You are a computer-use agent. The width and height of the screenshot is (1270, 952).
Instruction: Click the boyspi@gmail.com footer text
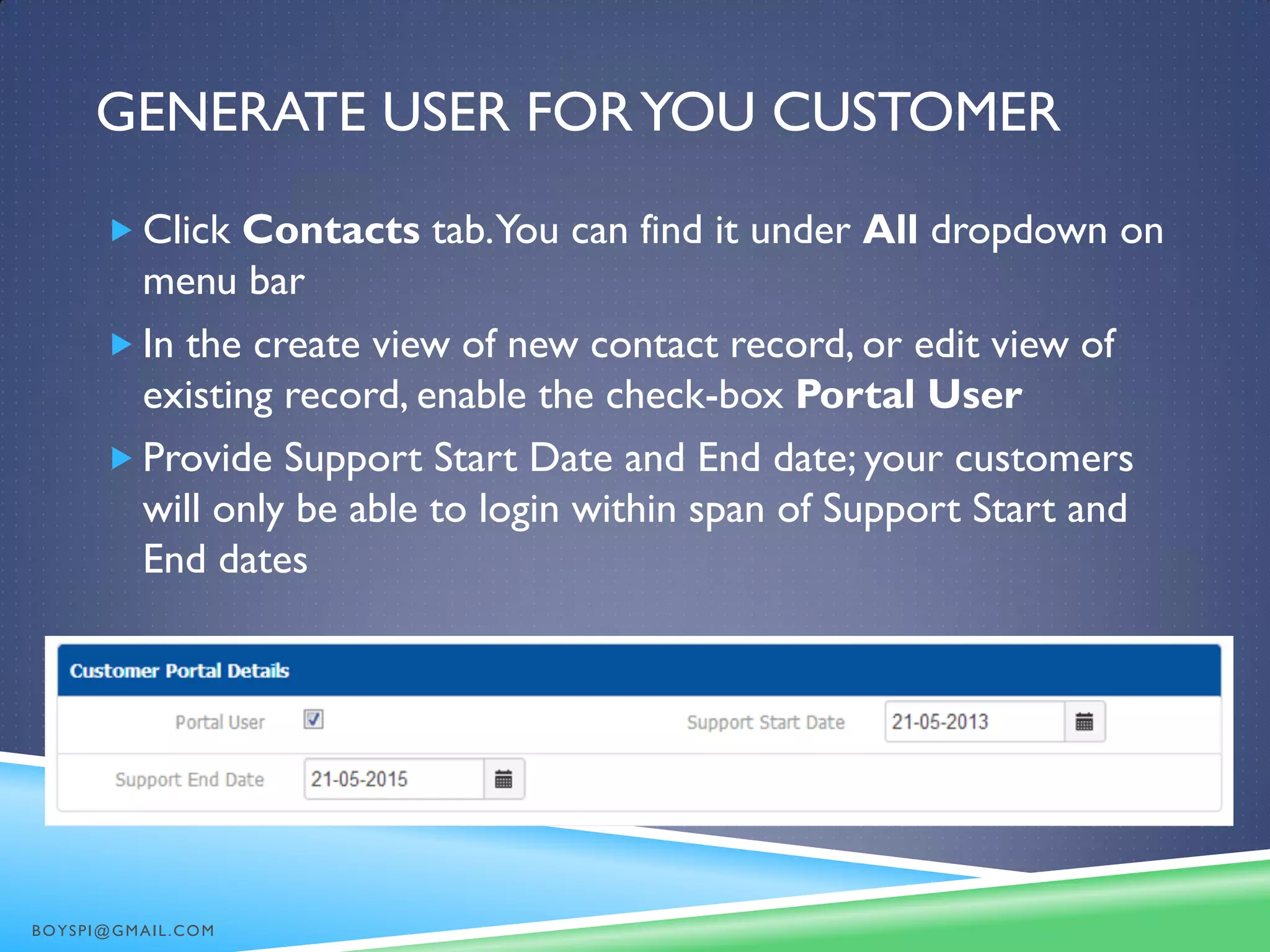[123, 930]
